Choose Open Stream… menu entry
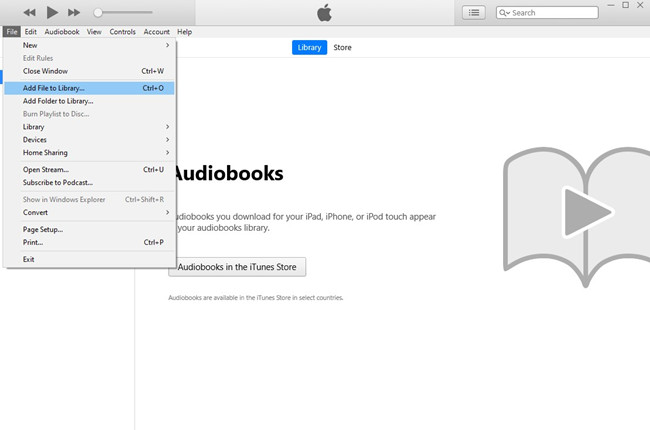 pyautogui.click(x=89, y=170)
